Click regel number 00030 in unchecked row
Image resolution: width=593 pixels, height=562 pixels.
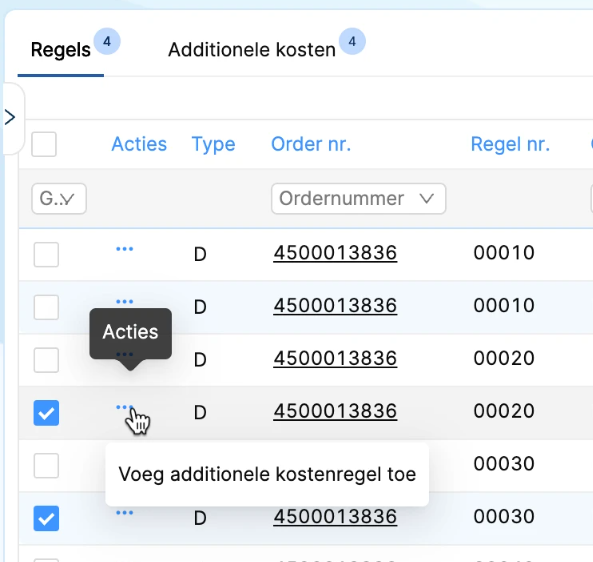(504, 464)
